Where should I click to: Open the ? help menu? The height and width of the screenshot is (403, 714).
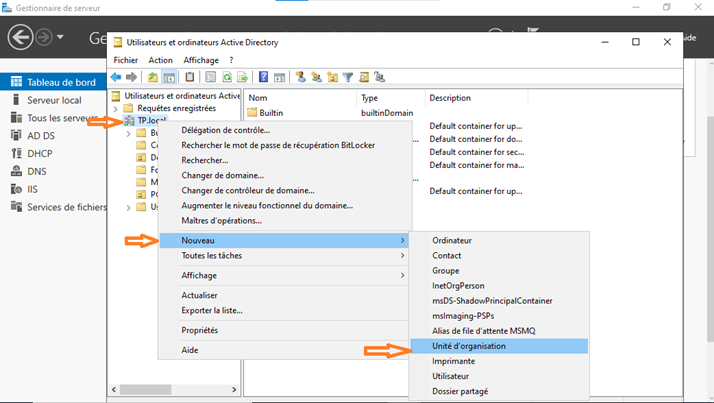pos(231,60)
